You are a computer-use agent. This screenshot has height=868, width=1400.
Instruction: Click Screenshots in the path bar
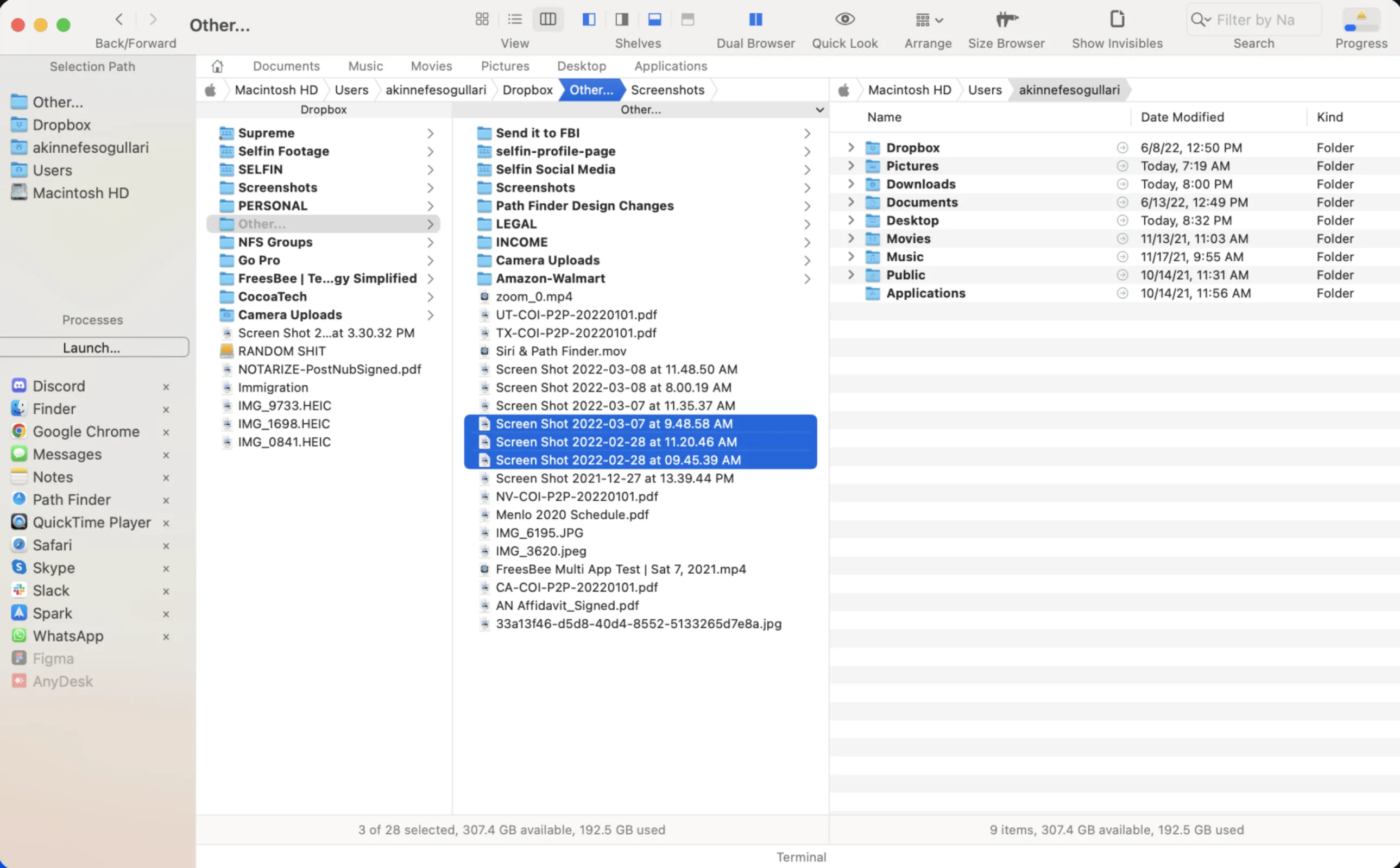tap(667, 90)
